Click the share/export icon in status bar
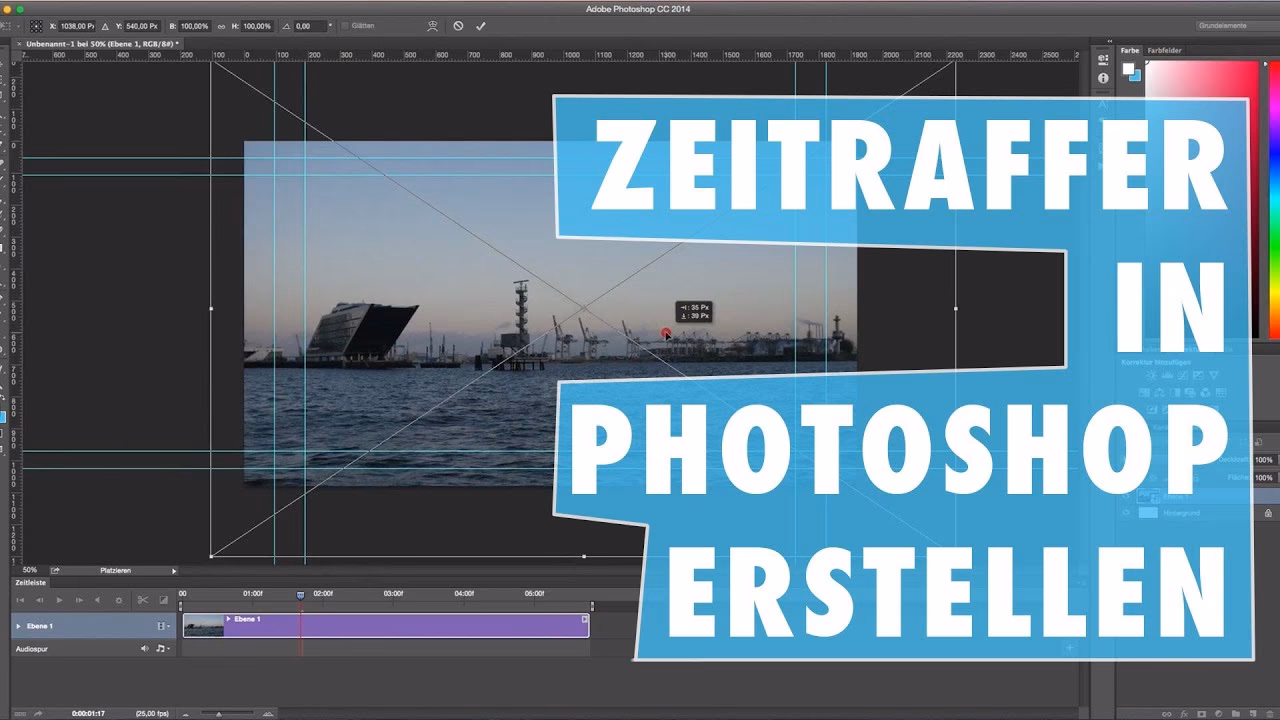This screenshot has width=1280, height=720. pos(56,570)
